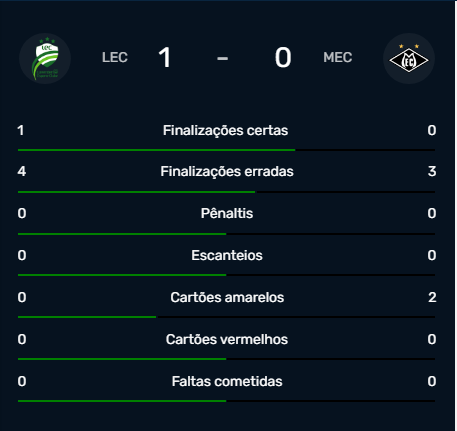Screen dimensions: 457x431
Task: Click the Cartões amarelos green progress bar
Action: (x=87, y=317)
